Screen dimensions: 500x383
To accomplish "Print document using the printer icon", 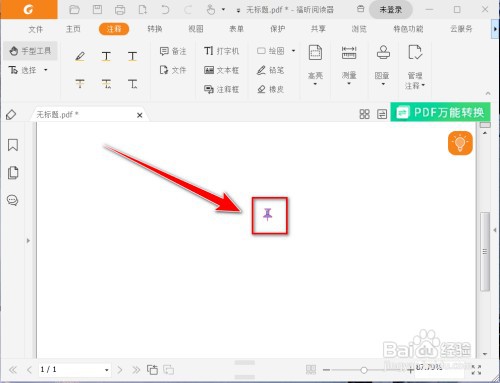I will coord(120,10).
